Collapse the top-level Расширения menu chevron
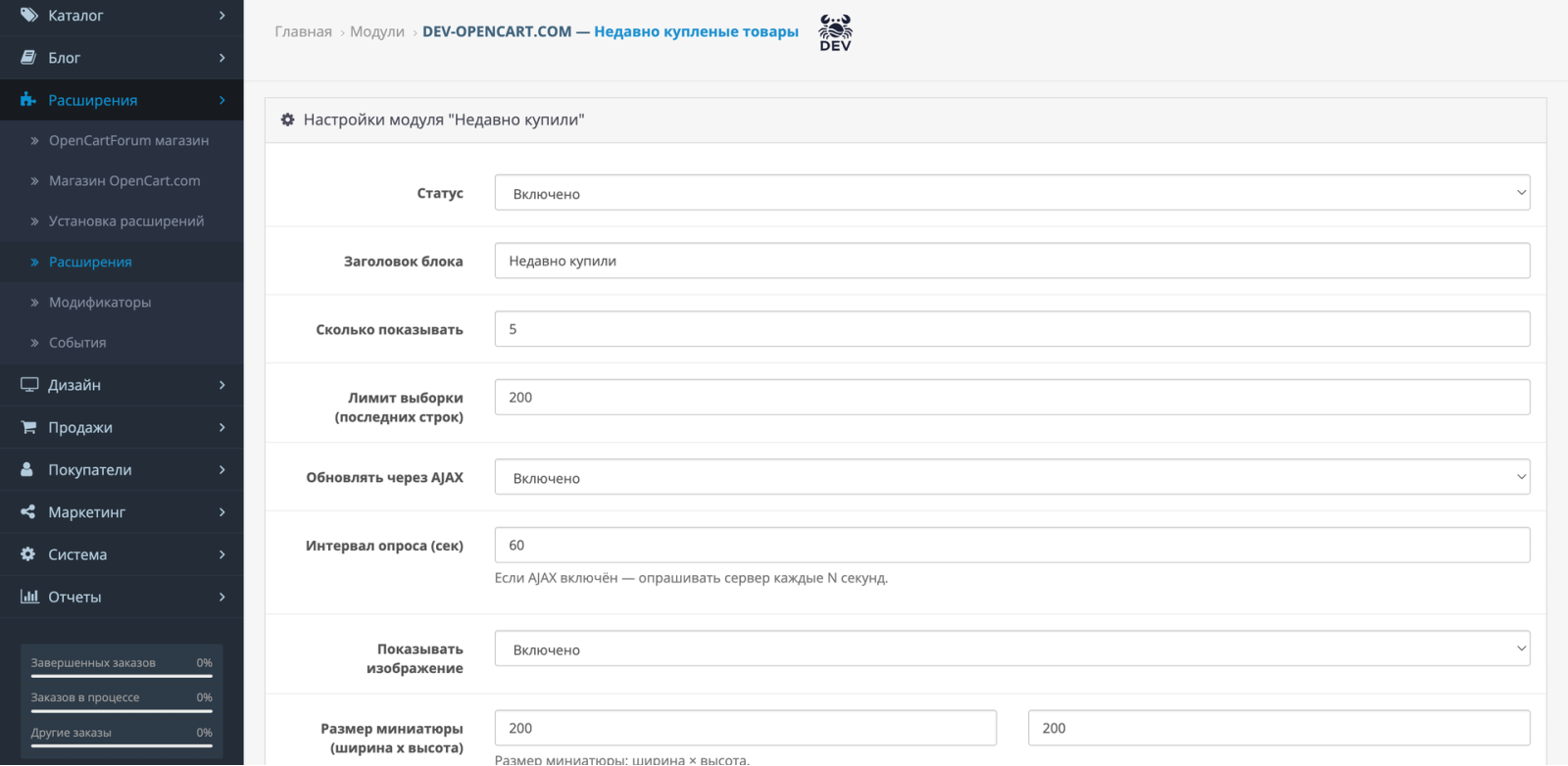This screenshot has height=766, width=1568. (222, 100)
